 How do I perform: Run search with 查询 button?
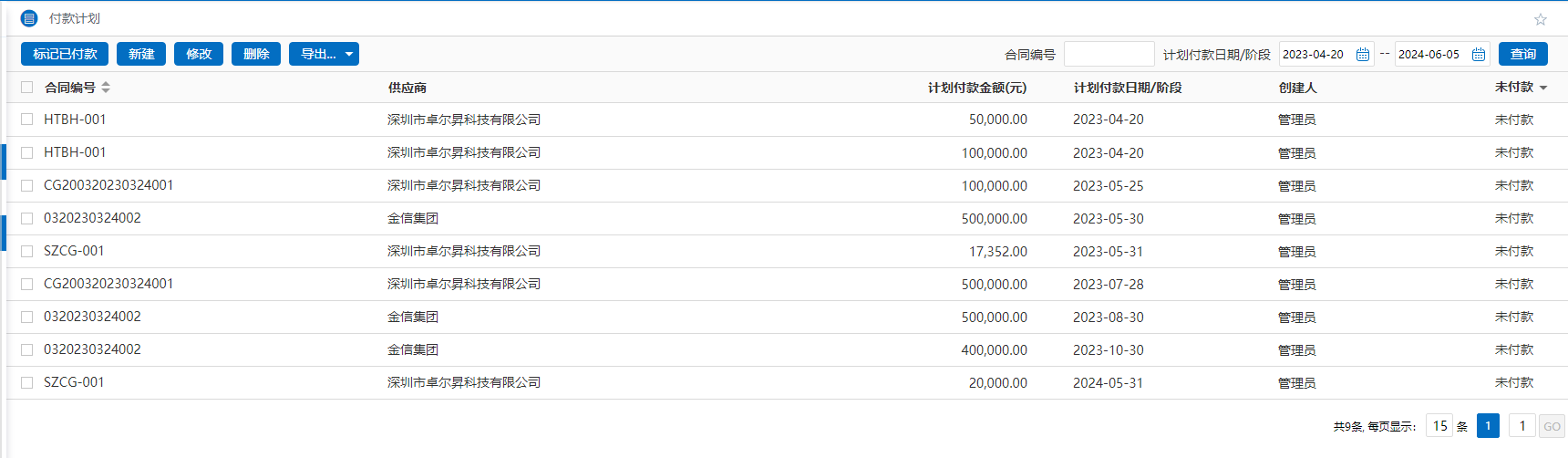click(1522, 54)
